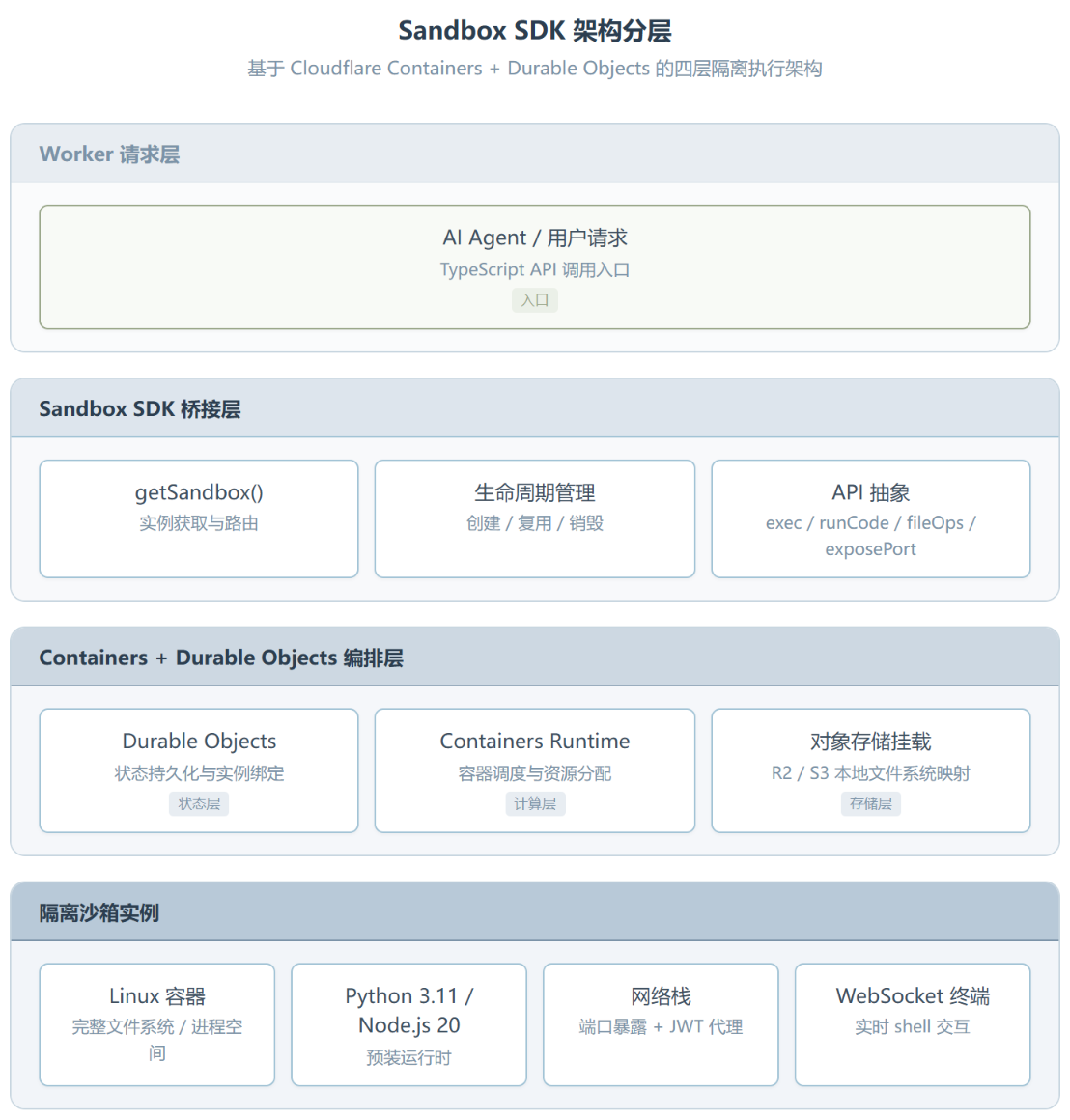Image resolution: width=1070 pixels, height=1120 pixels.
Task: Click the '入口' tag badge
Action: (534, 300)
